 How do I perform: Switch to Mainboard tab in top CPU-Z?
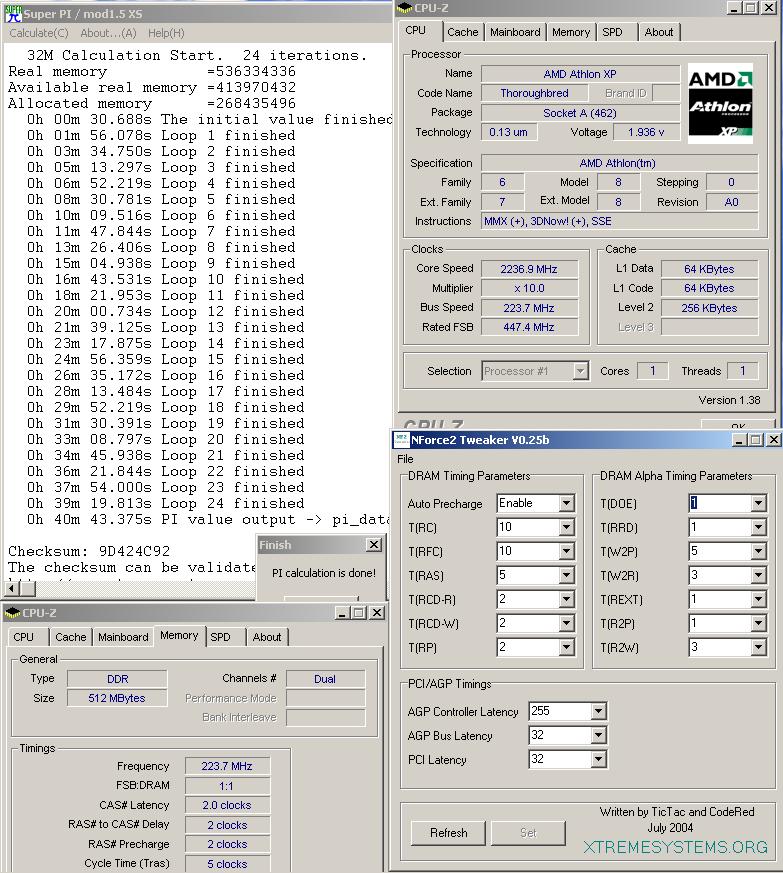(x=515, y=32)
